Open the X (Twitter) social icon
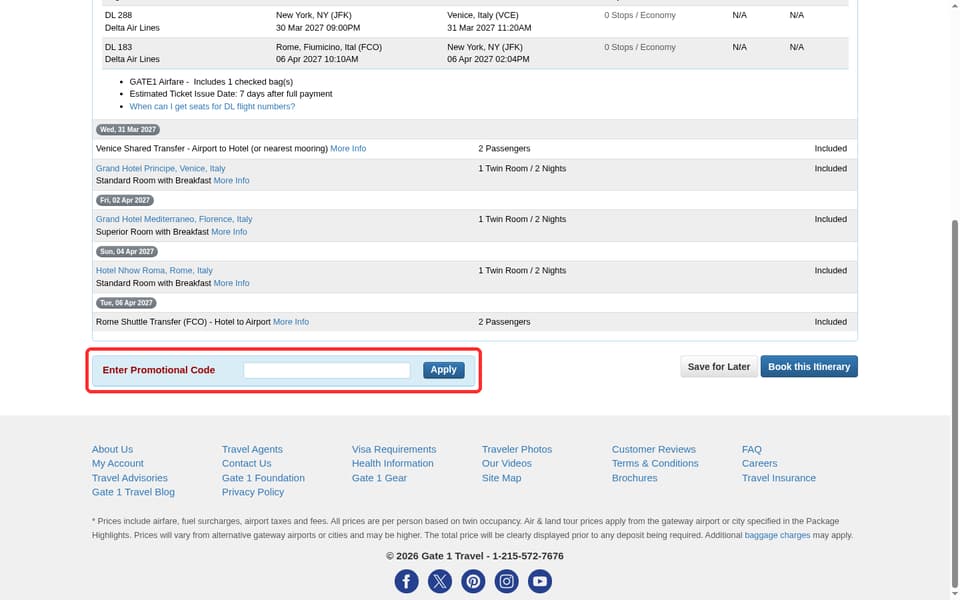Screen dimensions: 960x600 (x=440, y=581)
